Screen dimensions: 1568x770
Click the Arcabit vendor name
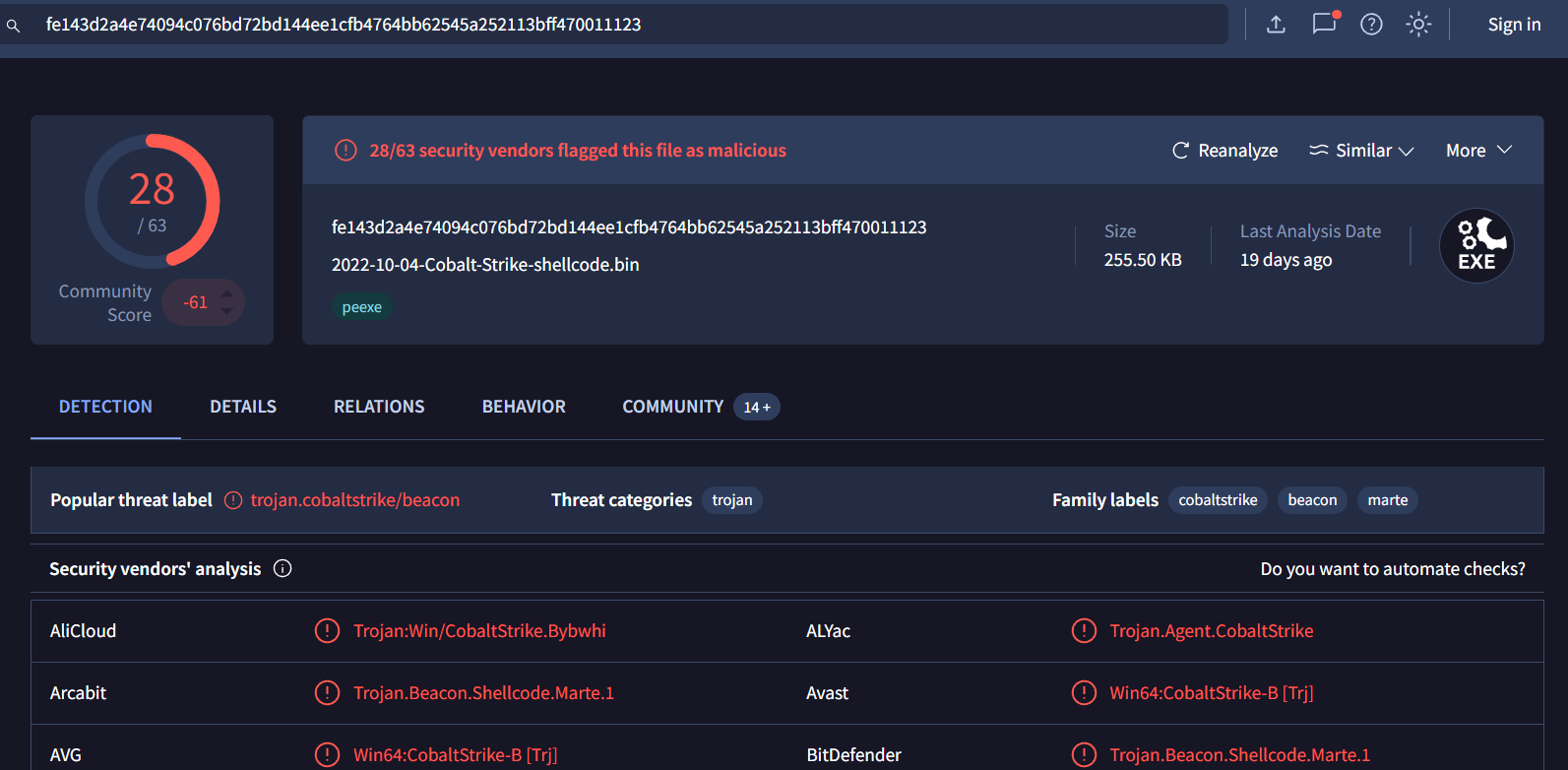click(78, 693)
